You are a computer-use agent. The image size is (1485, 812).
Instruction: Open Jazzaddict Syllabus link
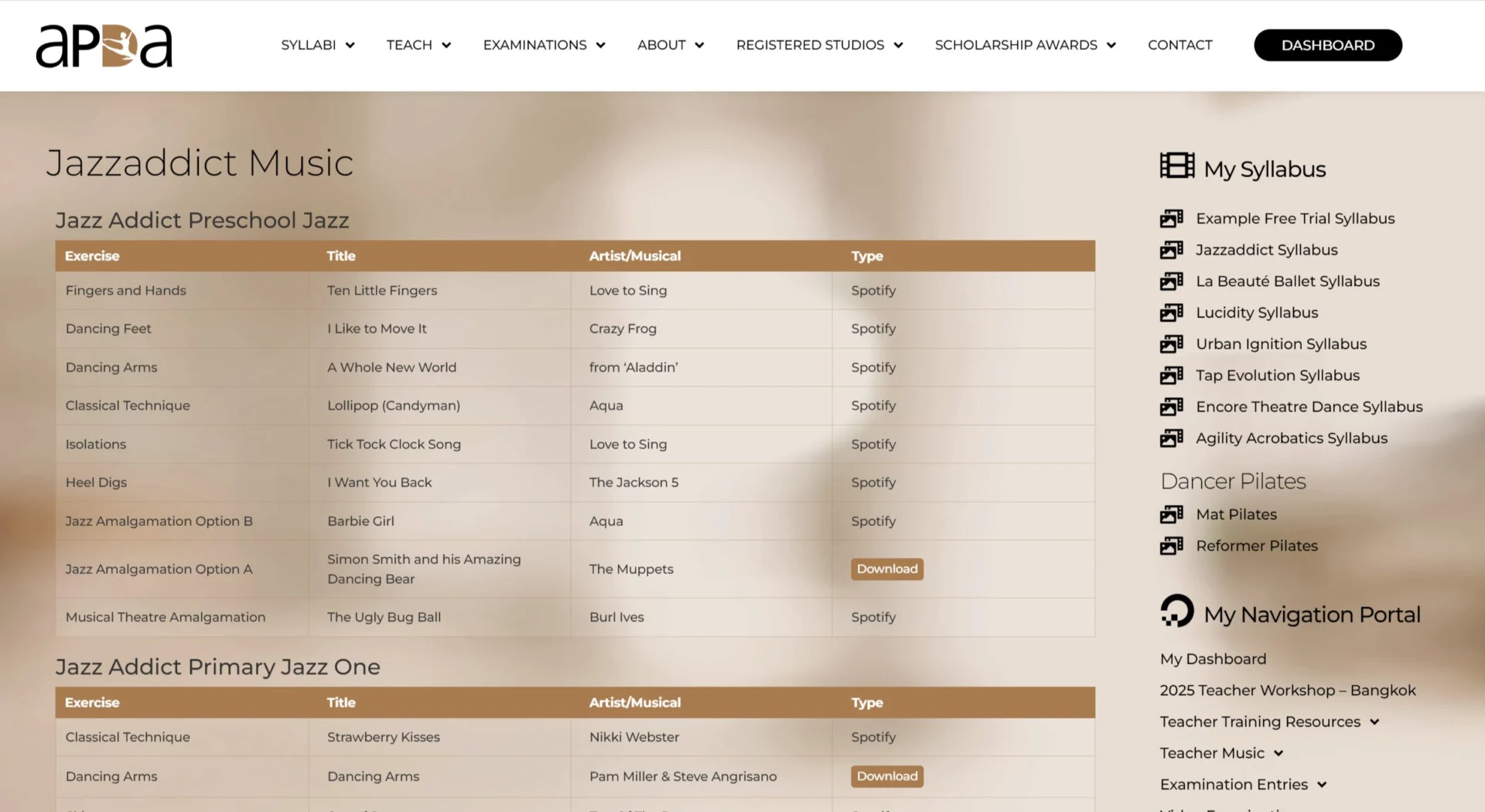[1266, 250]
